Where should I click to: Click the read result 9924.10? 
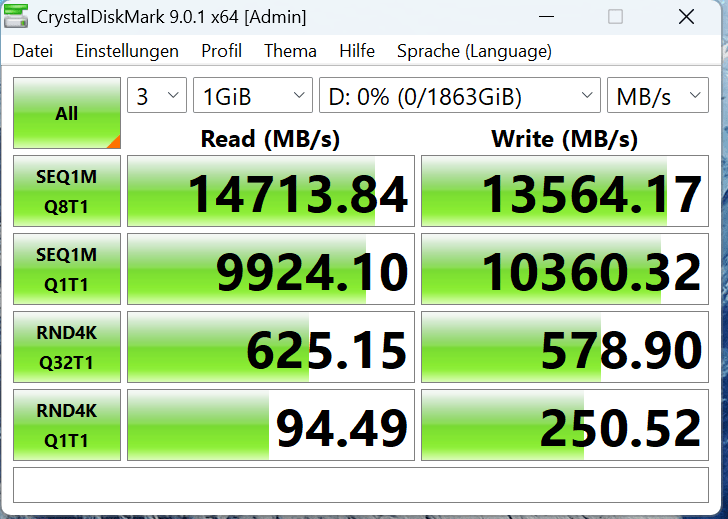point(271,269)
